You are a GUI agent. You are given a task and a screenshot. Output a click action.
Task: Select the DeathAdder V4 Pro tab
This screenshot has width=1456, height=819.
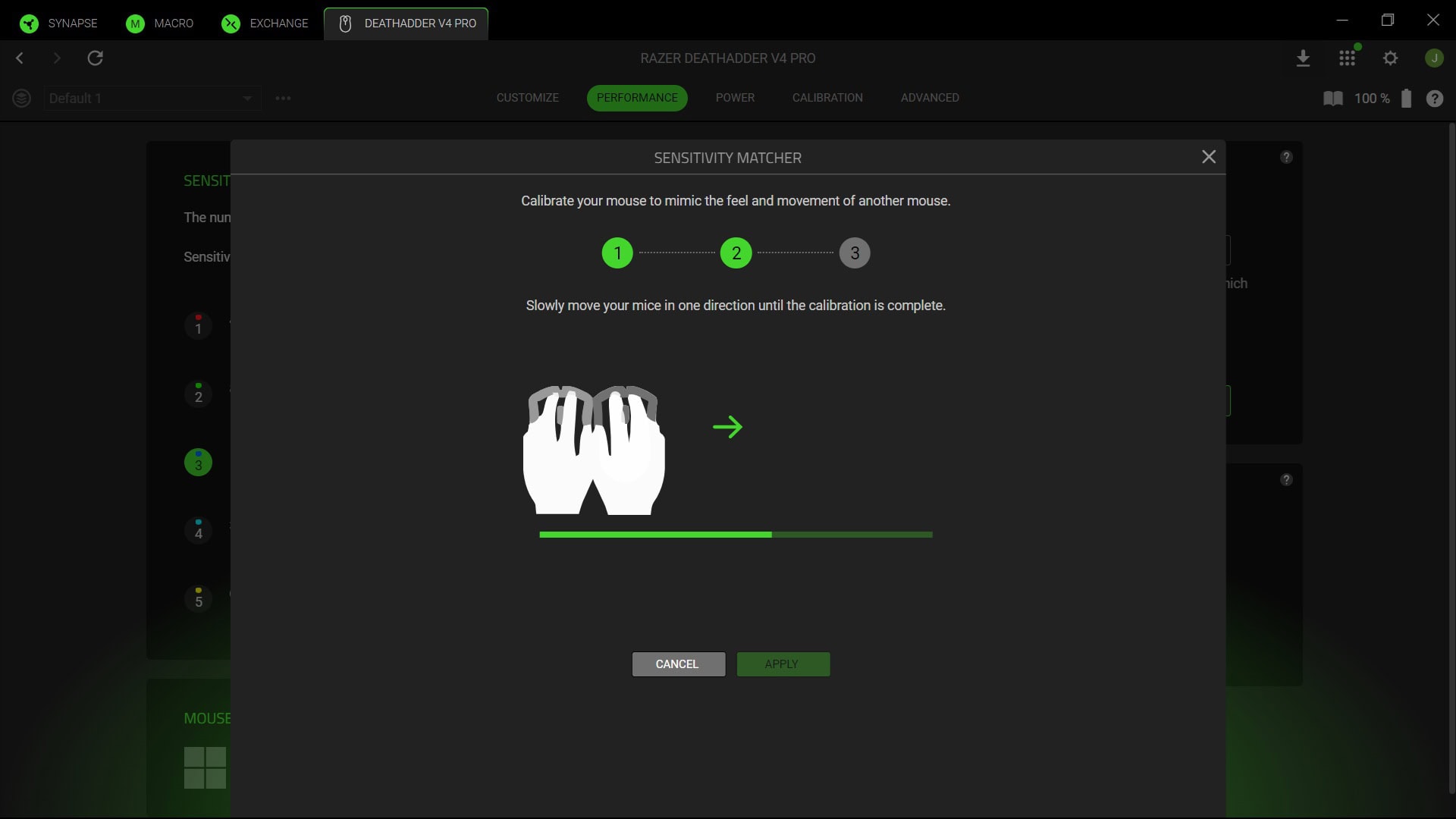pos(406,24)
